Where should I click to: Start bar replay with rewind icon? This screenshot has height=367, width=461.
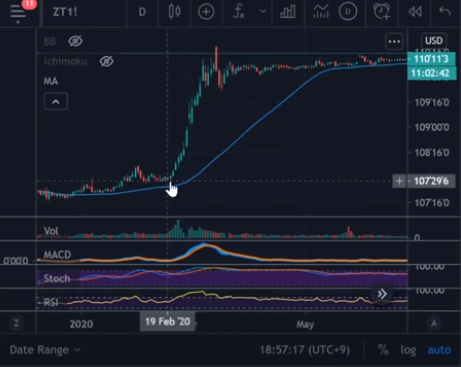[415, 12]
